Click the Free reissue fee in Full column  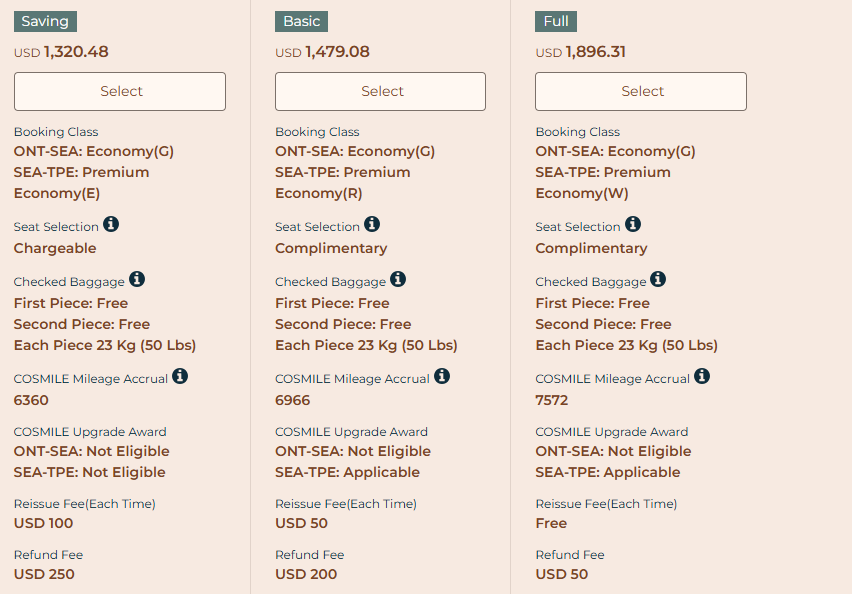point(551,523)
